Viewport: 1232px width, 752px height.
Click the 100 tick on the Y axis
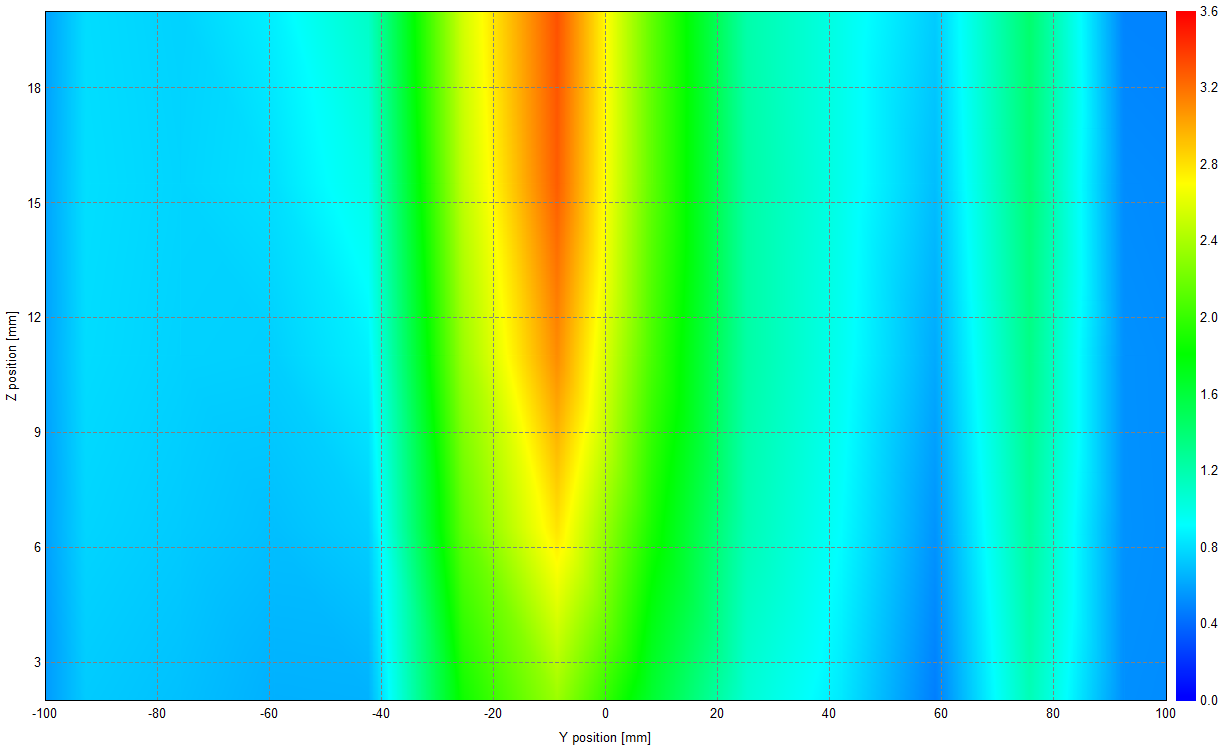point(1164,714)
